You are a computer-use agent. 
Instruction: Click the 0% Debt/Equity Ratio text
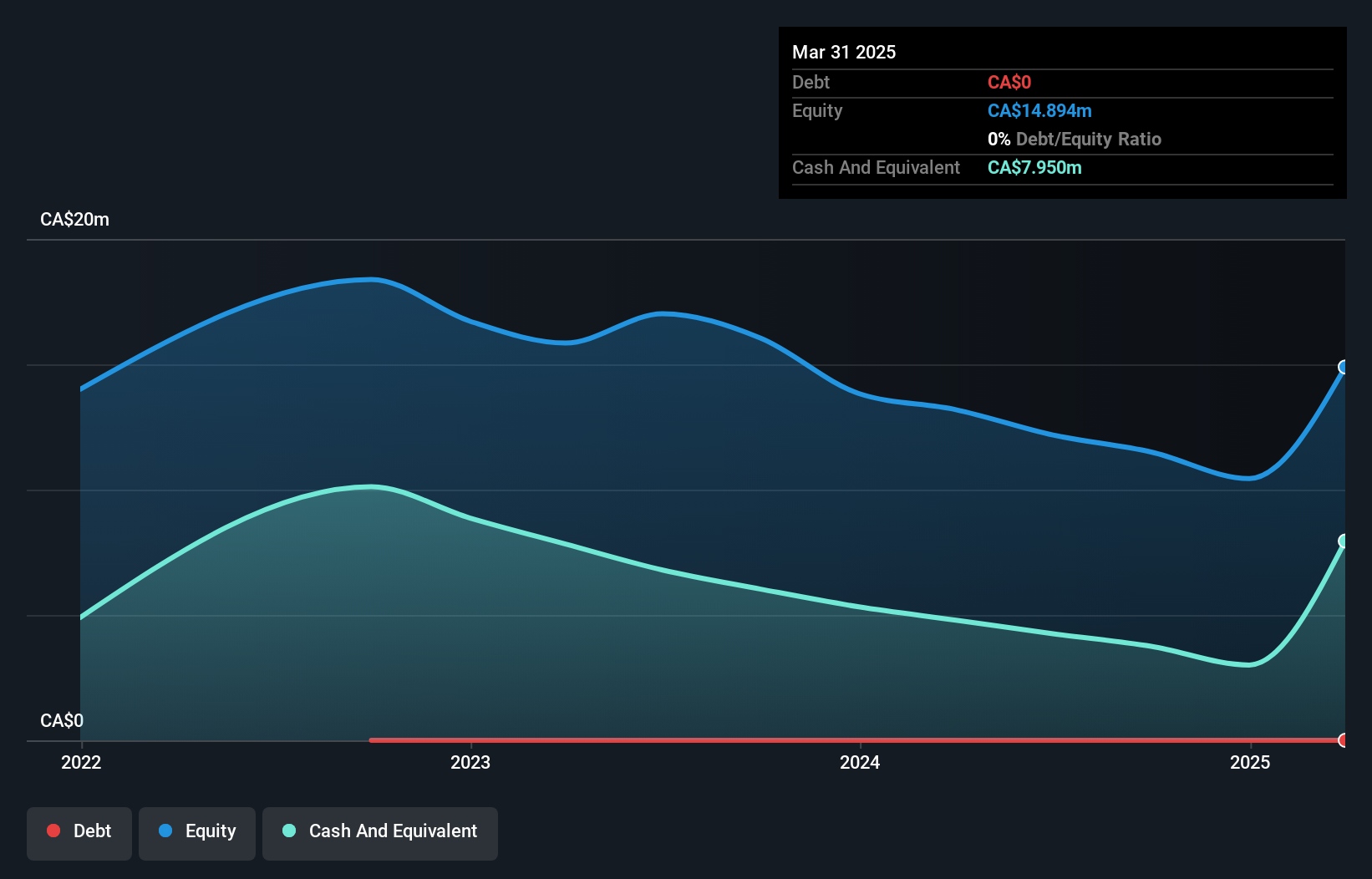pyautogui.click(x=1075, y=139)
